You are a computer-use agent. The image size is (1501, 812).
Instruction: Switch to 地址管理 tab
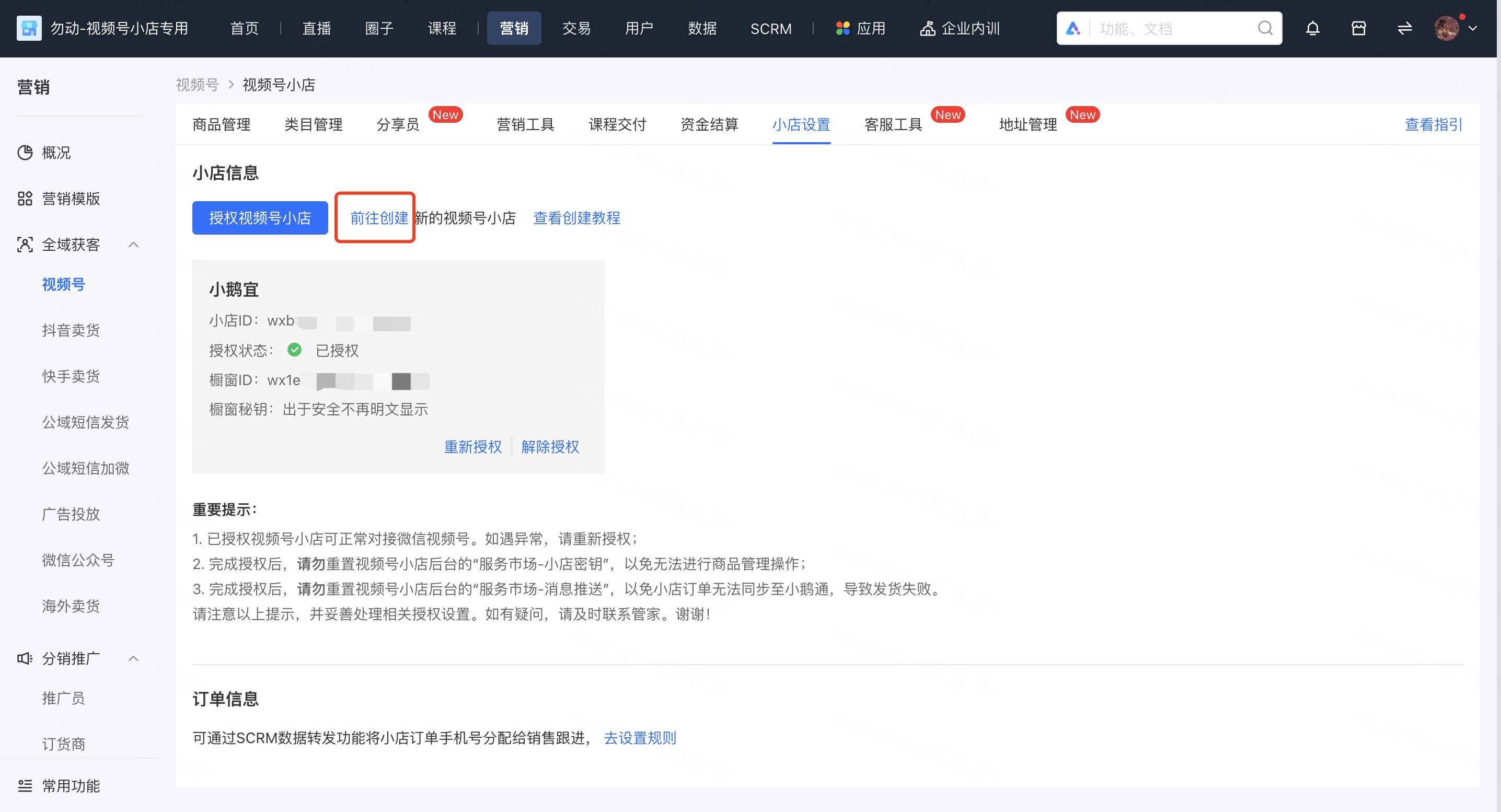pyautogui.click(x=1029, y=124)
